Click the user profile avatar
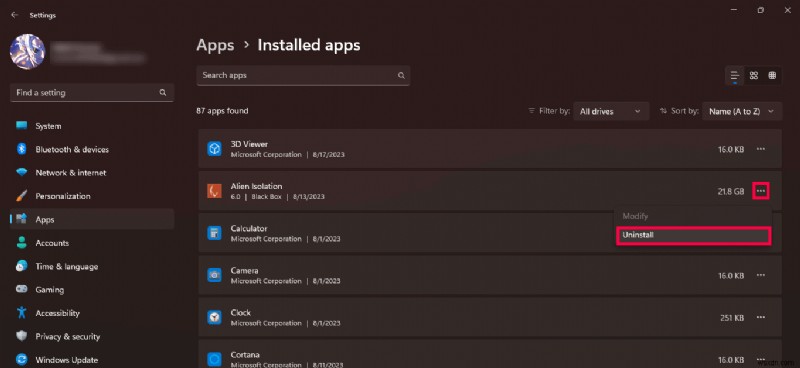800x368 pixels. pos(28,52)
